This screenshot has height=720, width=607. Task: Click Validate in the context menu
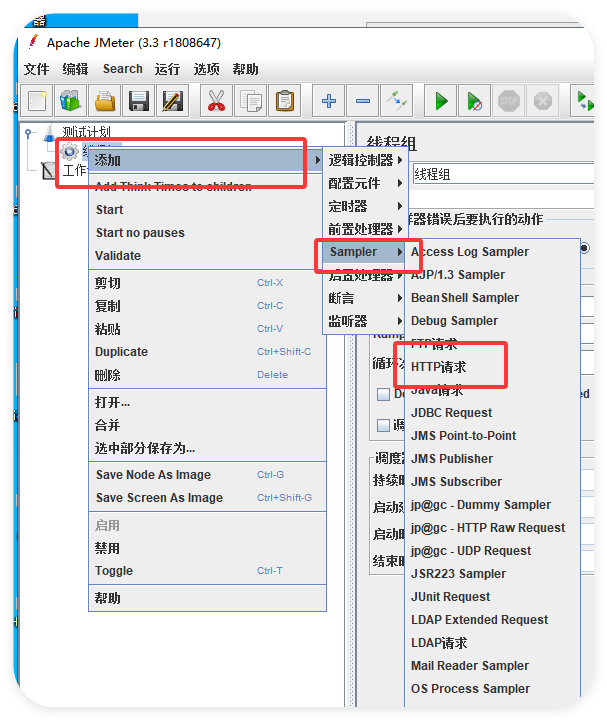pos(207,256)
